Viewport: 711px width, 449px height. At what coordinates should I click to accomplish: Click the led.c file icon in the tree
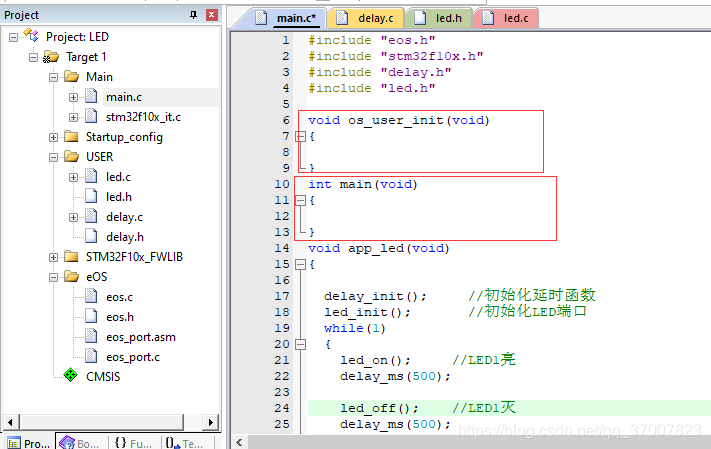pyautogui.click(x=92, y=176)
